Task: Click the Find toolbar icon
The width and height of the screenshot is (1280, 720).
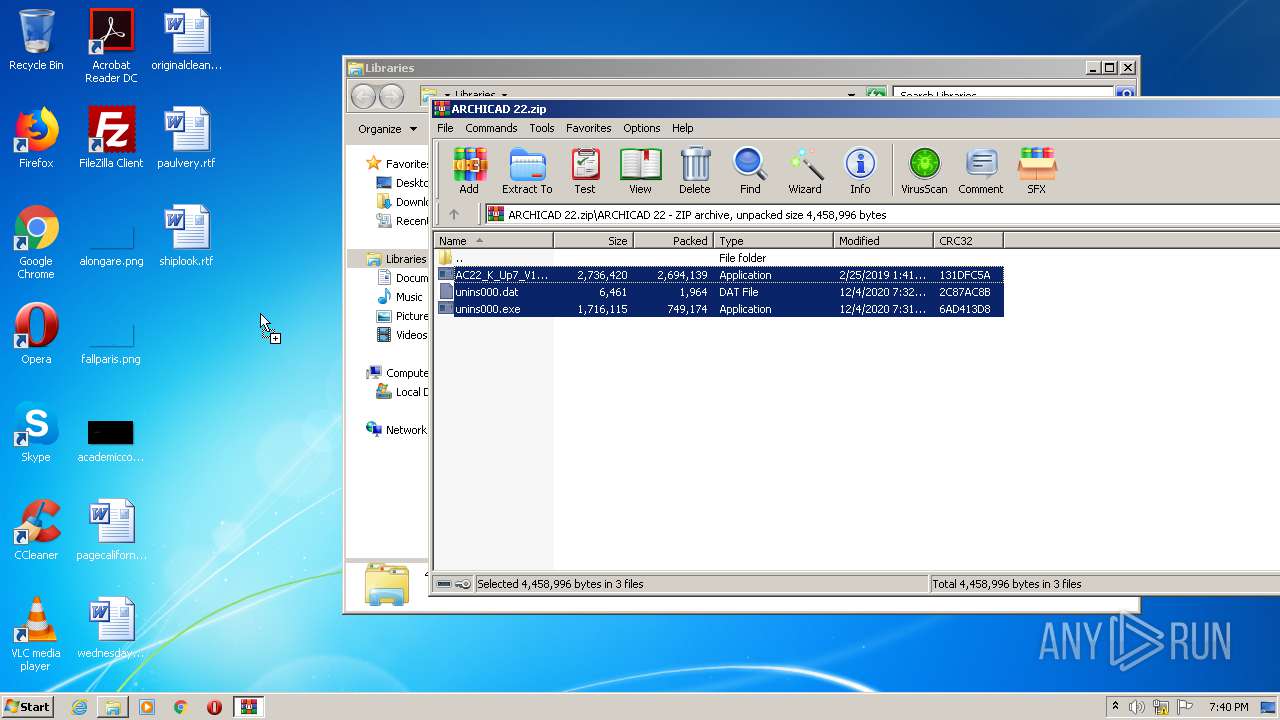Action: pos(750,170)
